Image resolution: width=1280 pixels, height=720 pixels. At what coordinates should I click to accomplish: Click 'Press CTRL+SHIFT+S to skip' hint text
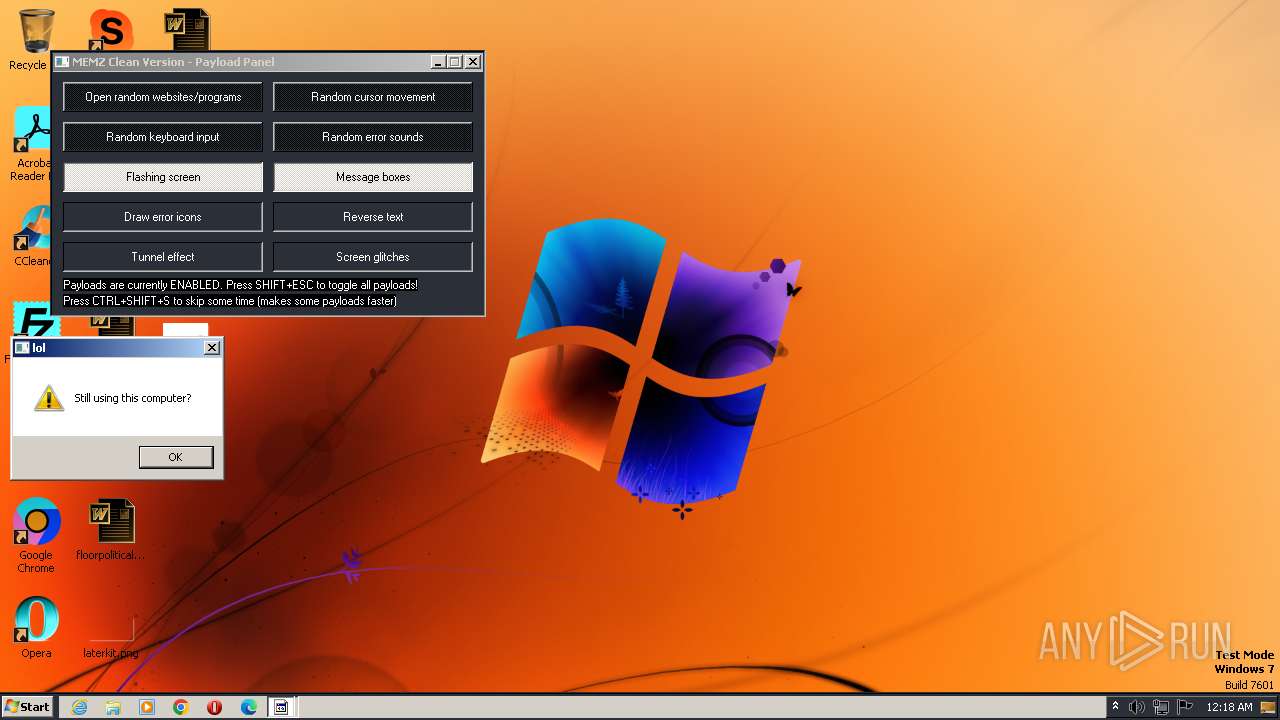(230, 301)
